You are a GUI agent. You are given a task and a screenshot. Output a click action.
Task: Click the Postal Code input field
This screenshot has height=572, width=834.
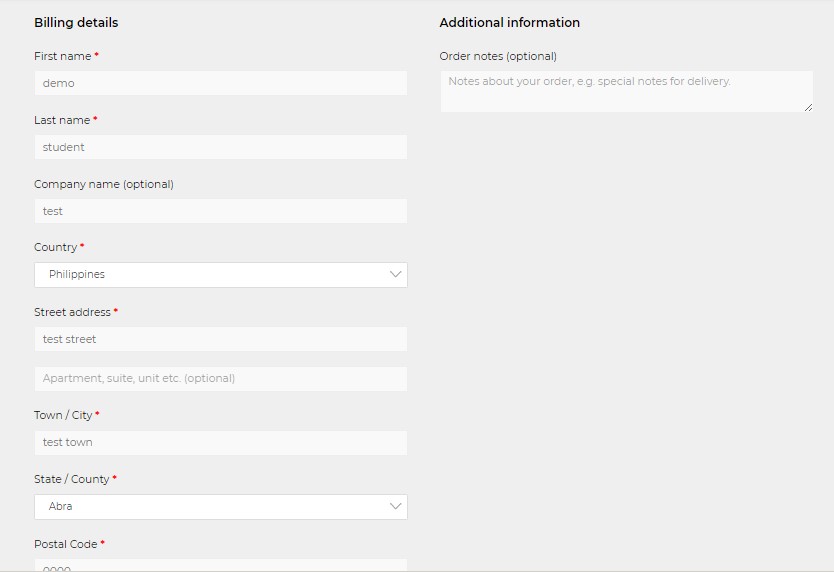pos(220,565)
